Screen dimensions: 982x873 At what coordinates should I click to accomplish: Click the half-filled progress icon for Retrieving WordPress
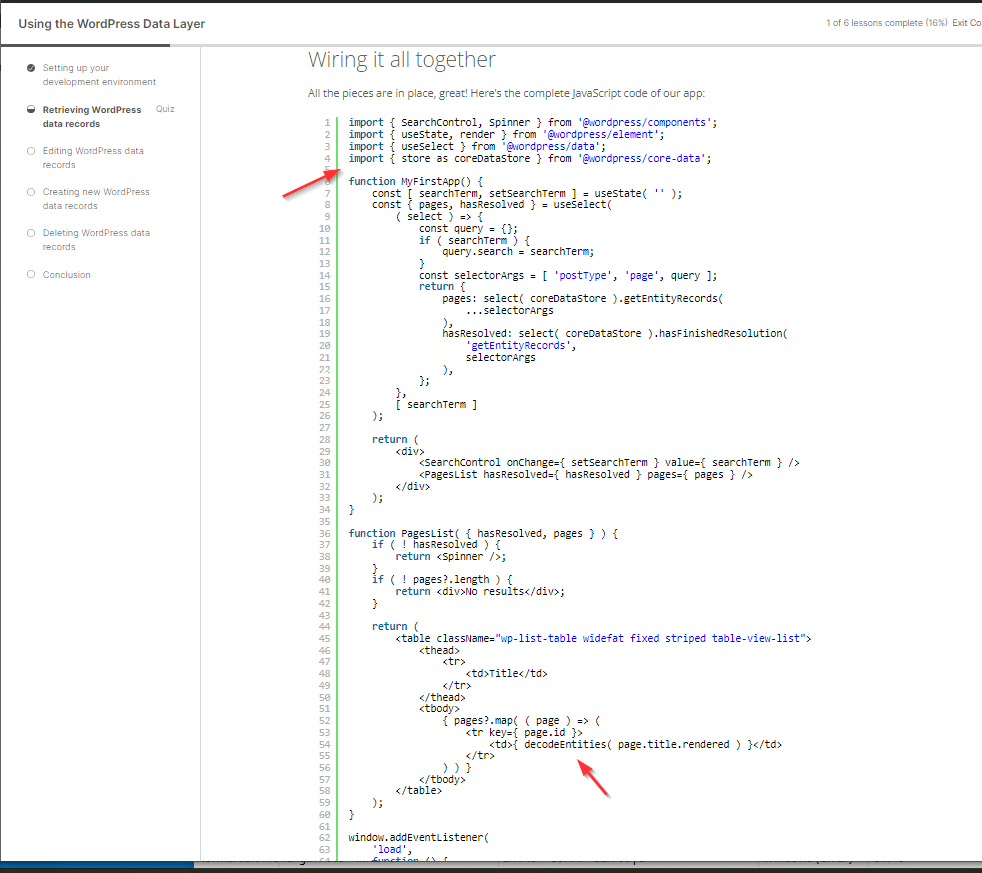click(31, 109)
